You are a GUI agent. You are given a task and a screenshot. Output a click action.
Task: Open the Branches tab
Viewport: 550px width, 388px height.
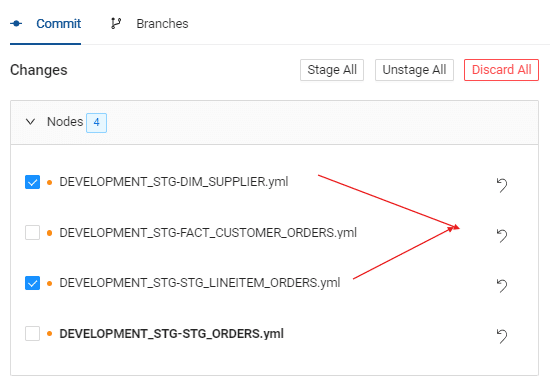click(x=162, y=24)
